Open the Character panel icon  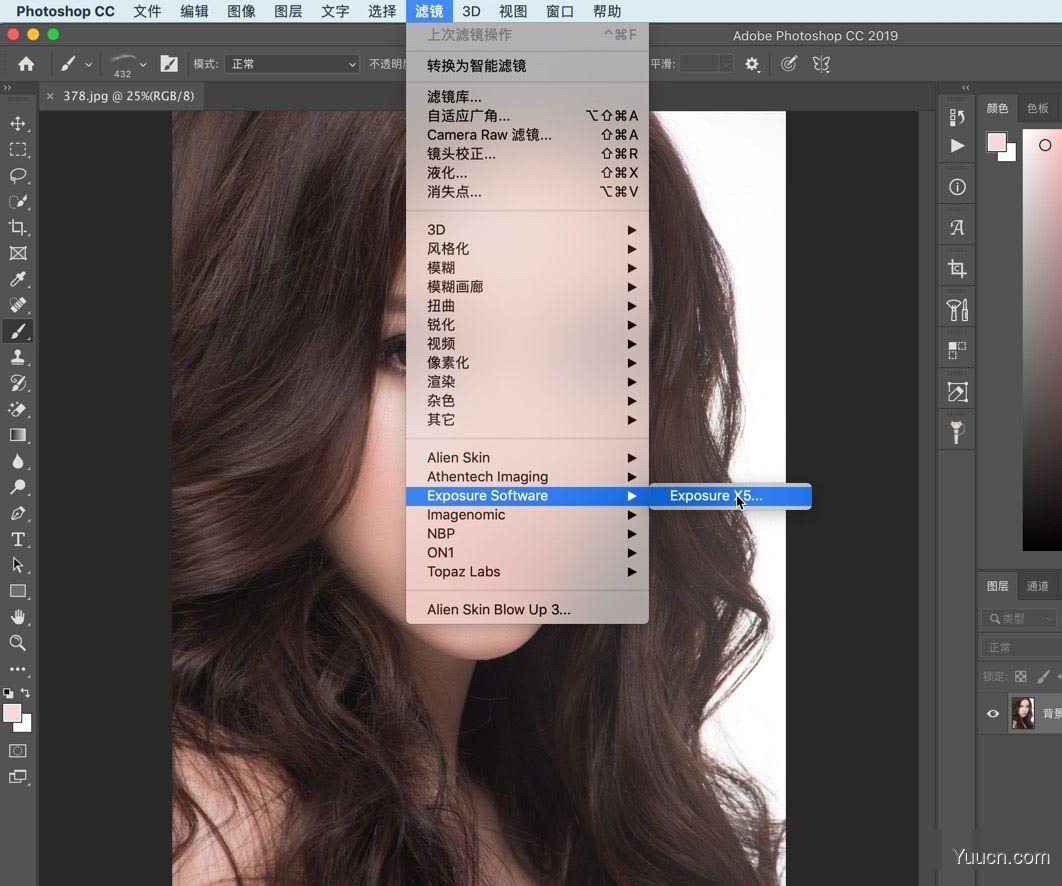pos(957,228)
